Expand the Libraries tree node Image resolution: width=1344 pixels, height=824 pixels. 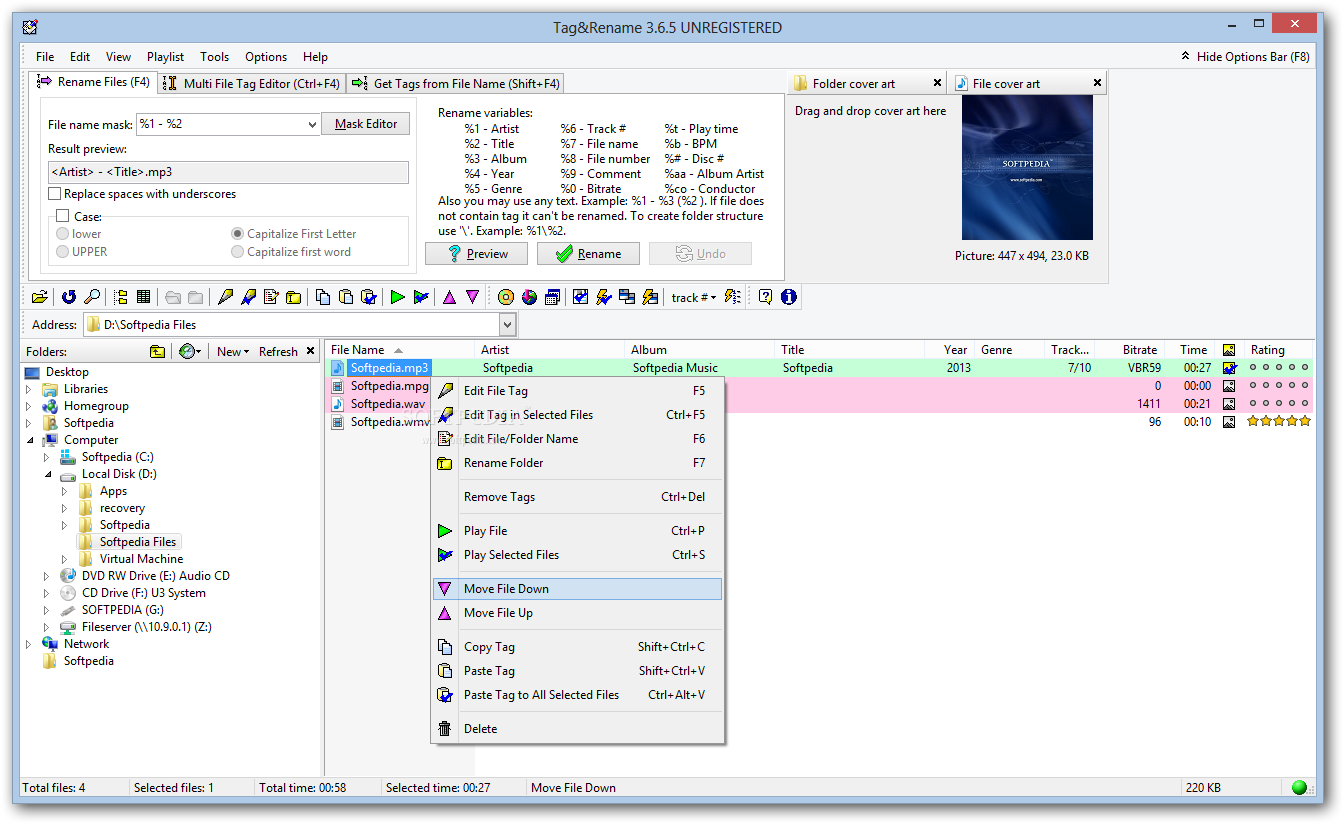(x=29, y=389)
